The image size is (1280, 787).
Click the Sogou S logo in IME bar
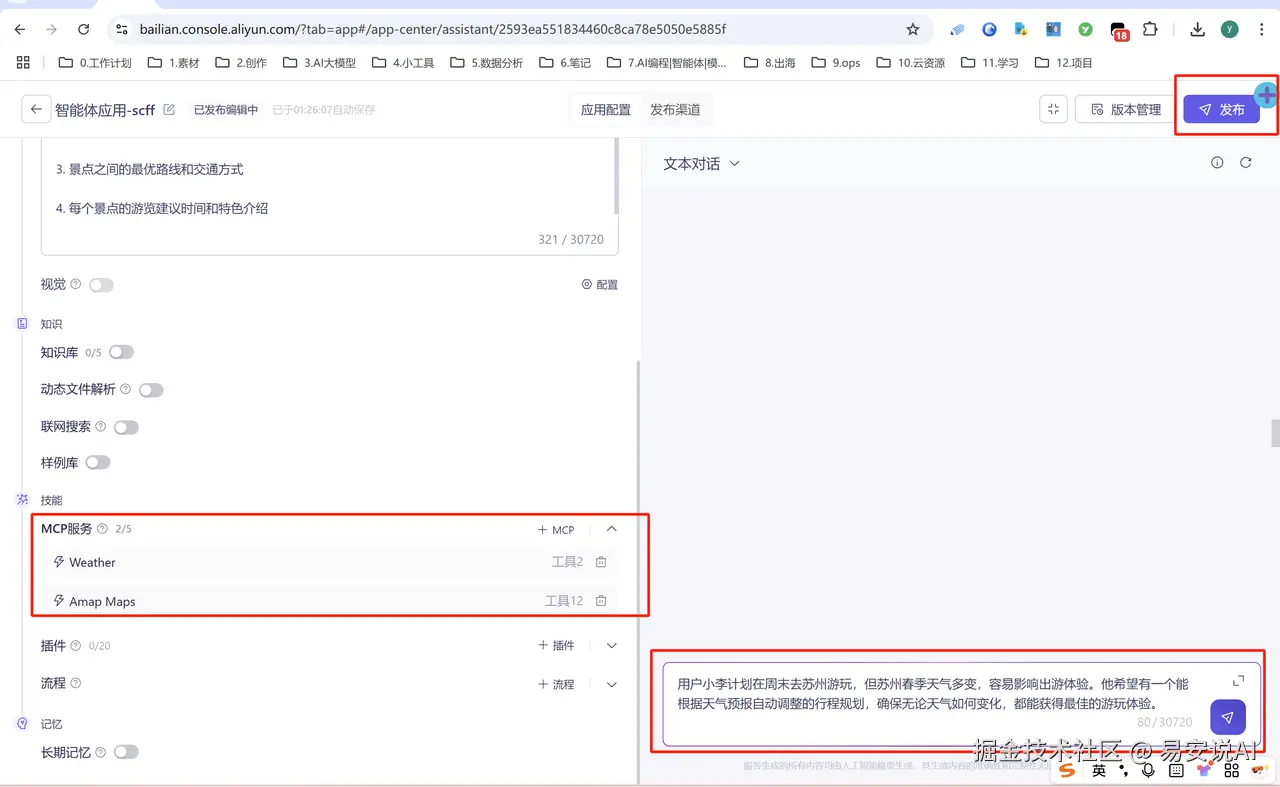point(1067,770)
